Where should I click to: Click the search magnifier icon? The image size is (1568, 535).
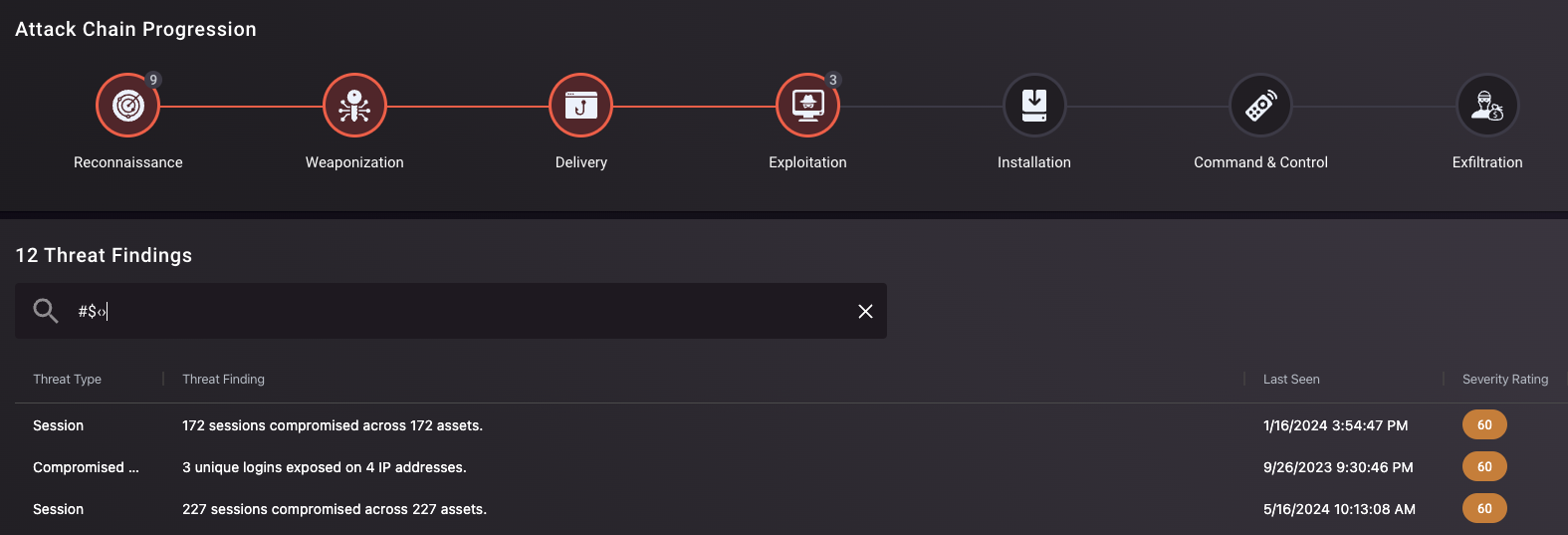pos(46,311)
